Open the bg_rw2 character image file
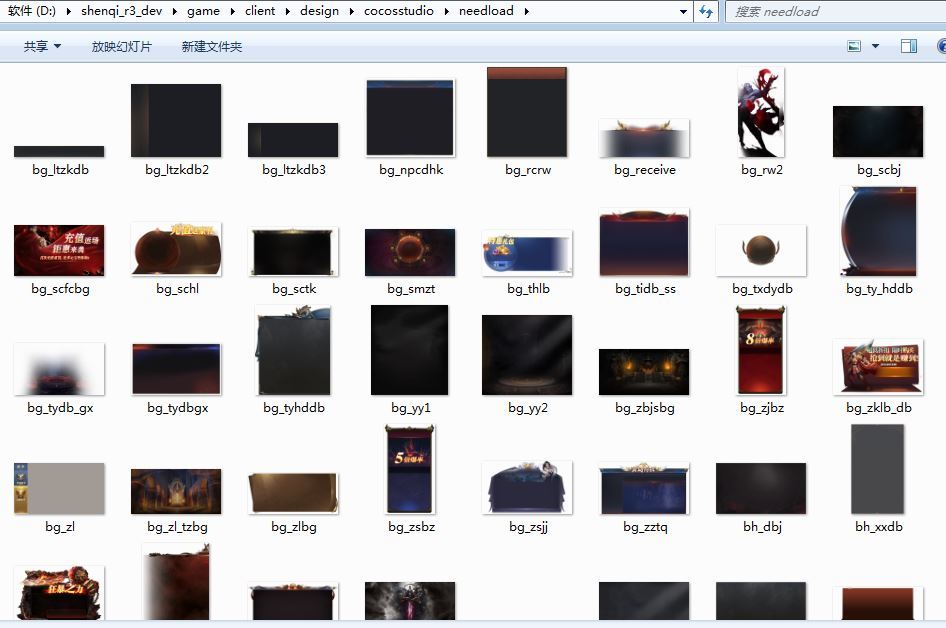 (x=761, y=113)
